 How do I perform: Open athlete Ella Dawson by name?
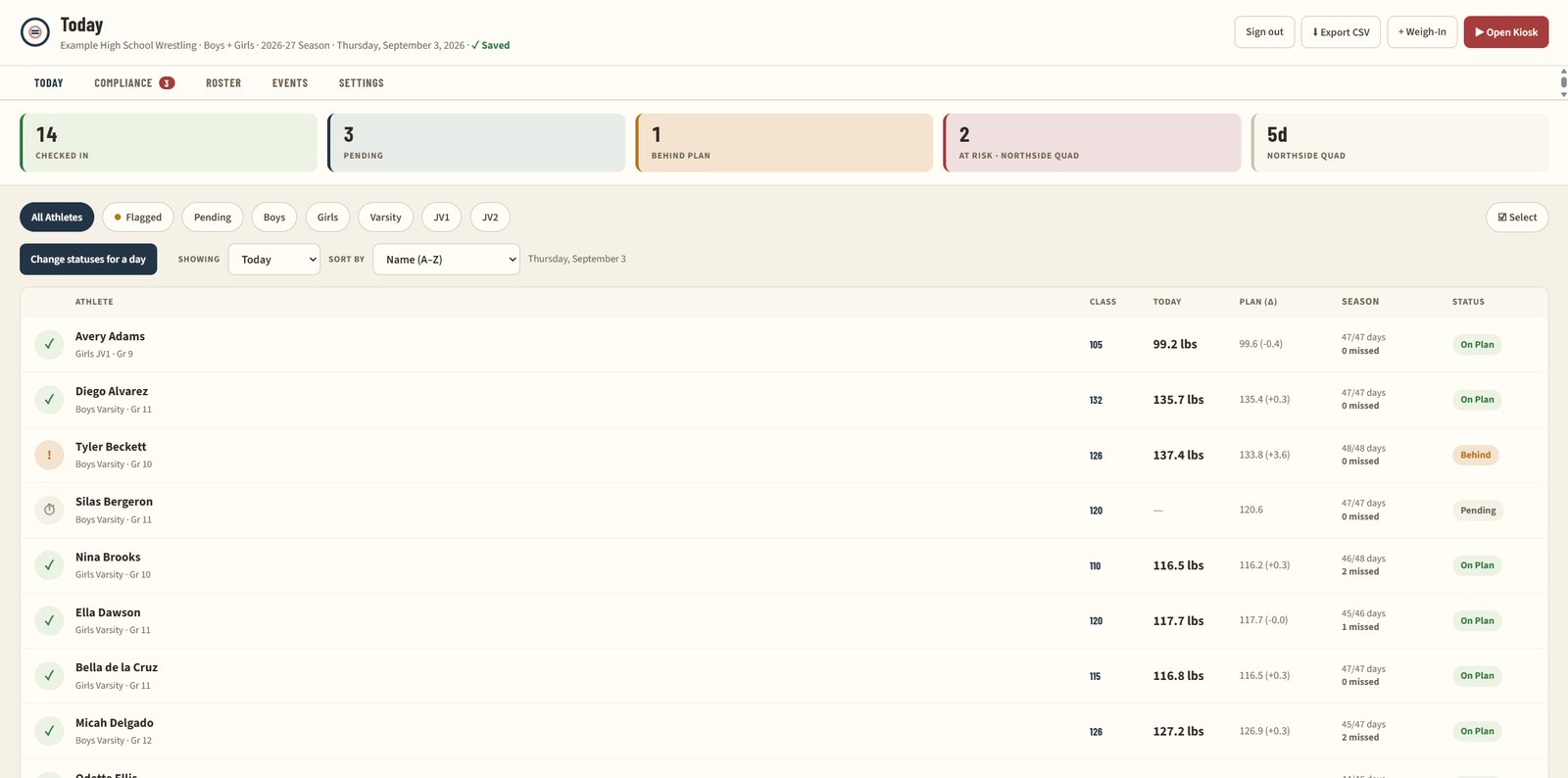pyautogui.click(x=108, y=612)
